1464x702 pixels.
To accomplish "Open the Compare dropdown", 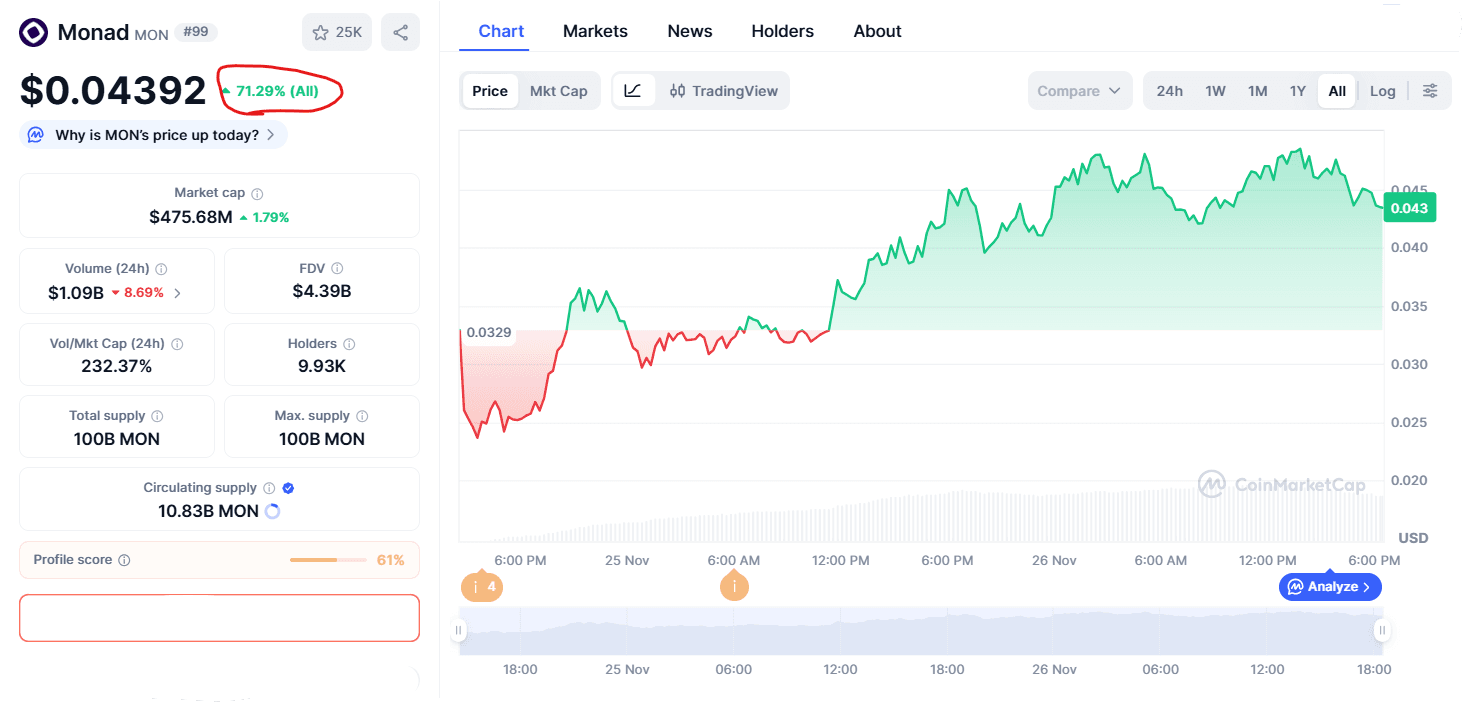I will coord(1079,91).
